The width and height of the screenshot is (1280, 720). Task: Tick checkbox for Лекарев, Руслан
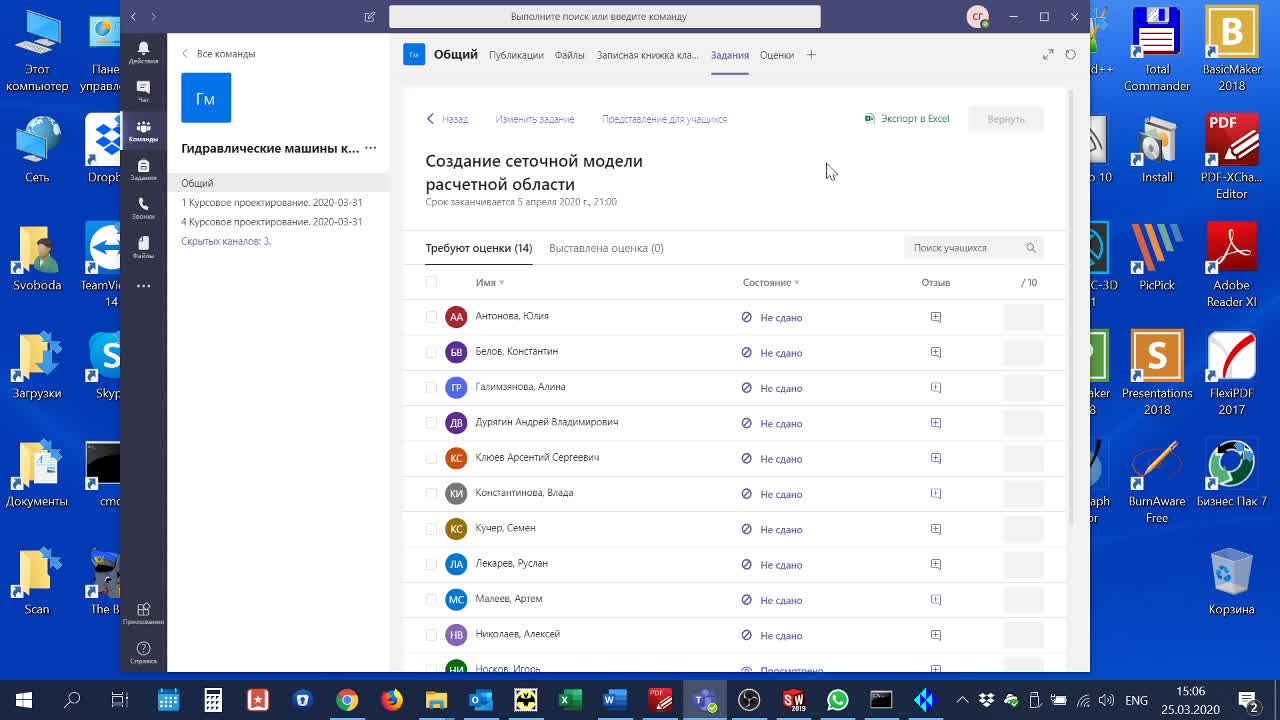[x=431, y=564]
